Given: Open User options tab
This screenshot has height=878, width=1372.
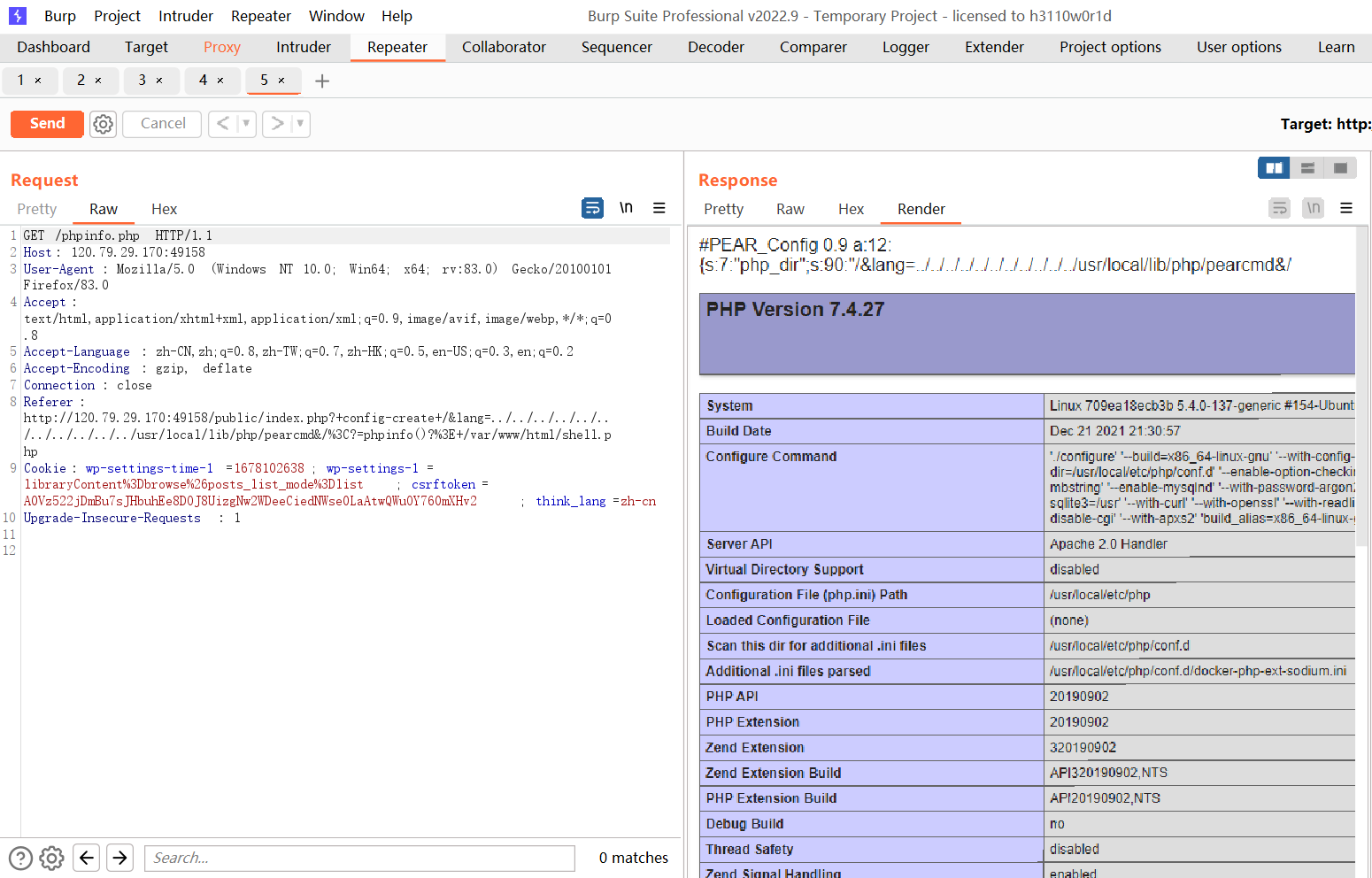Looking at the screenshot, I should [x=1239, y=47].
